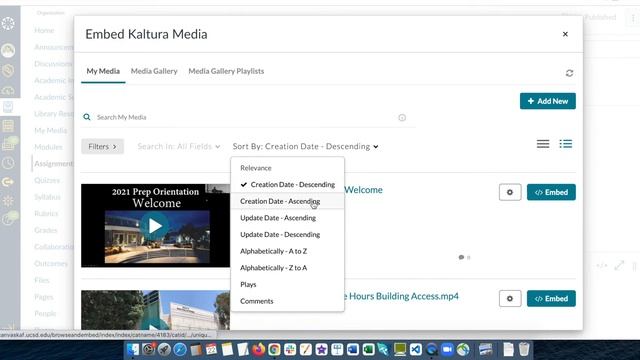The image size is (640, 360).
Task: Open Firefox from the dock
Action: (259, 349)
